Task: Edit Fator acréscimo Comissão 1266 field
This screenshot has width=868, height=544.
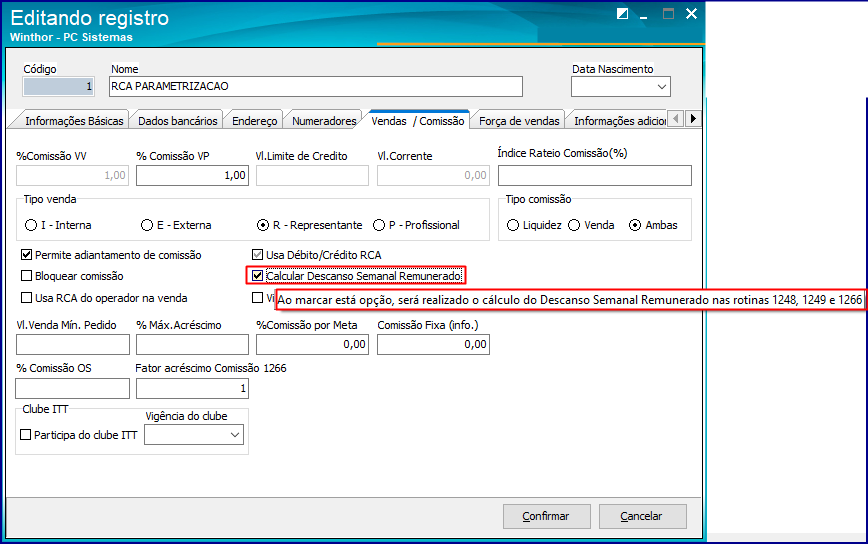Action: coord(193,388)
